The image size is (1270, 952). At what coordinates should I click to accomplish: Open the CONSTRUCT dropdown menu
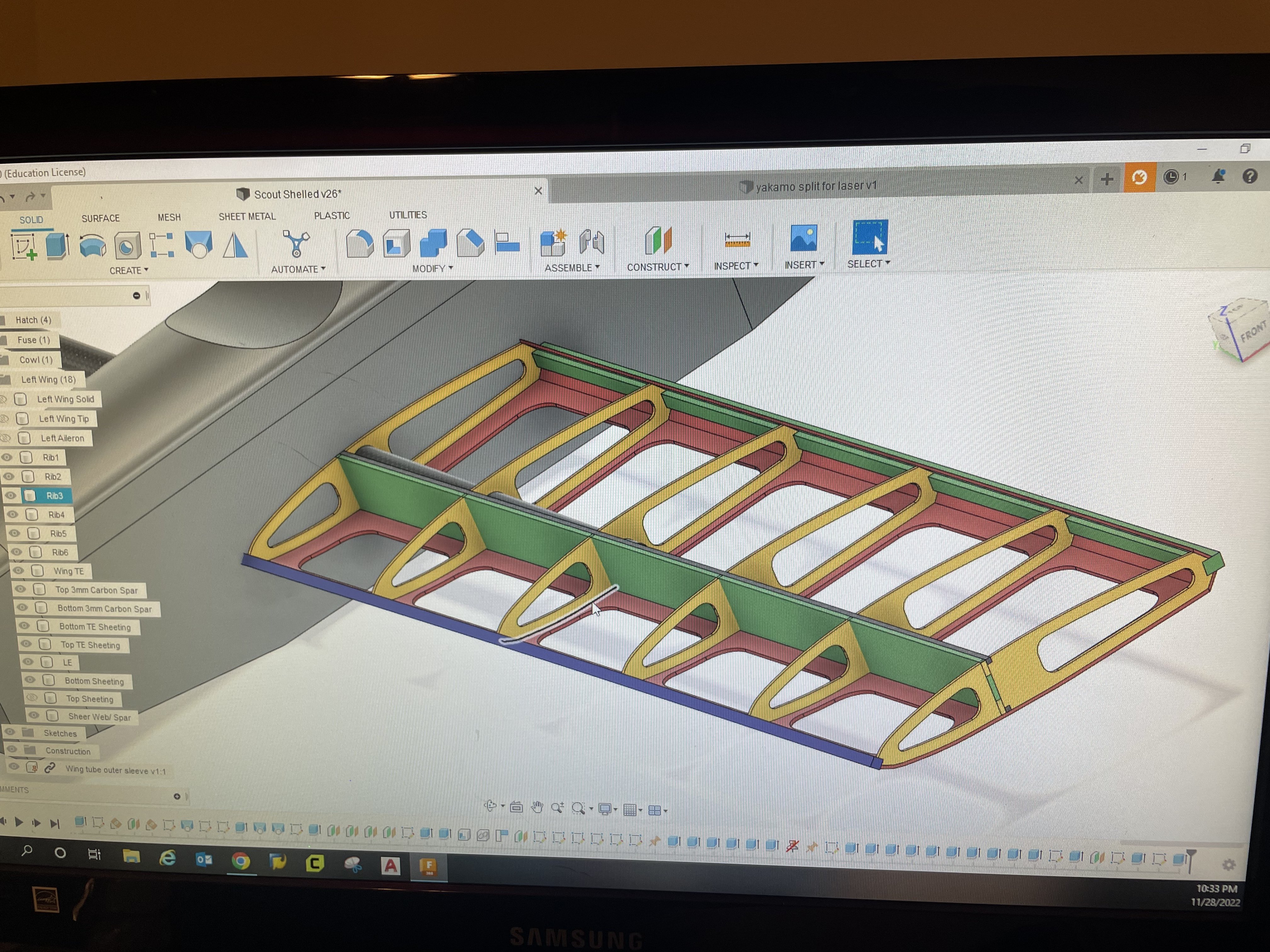pyautogui.click(x=657, y=267)
